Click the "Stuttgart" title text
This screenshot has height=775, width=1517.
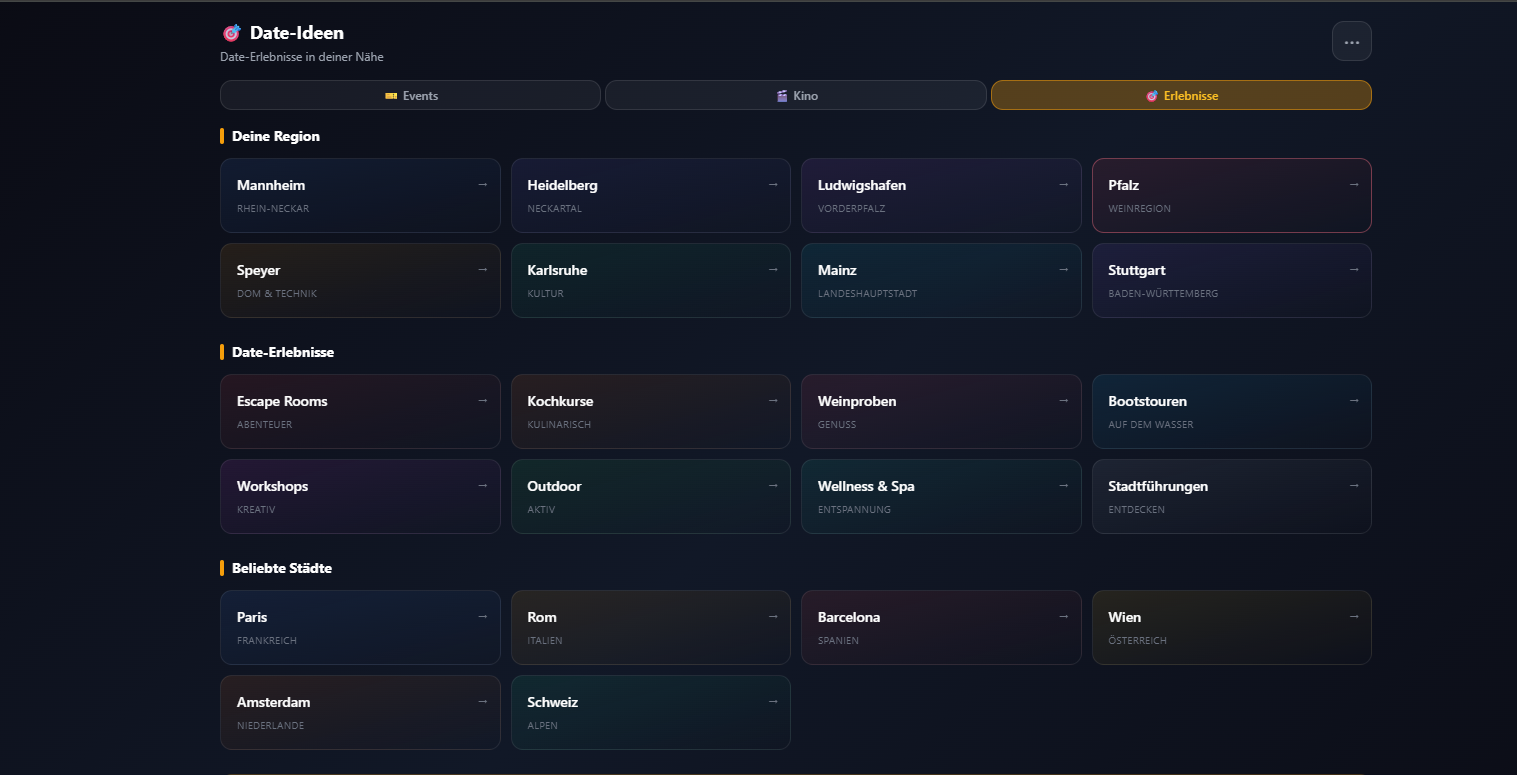tap(1137, 270)
